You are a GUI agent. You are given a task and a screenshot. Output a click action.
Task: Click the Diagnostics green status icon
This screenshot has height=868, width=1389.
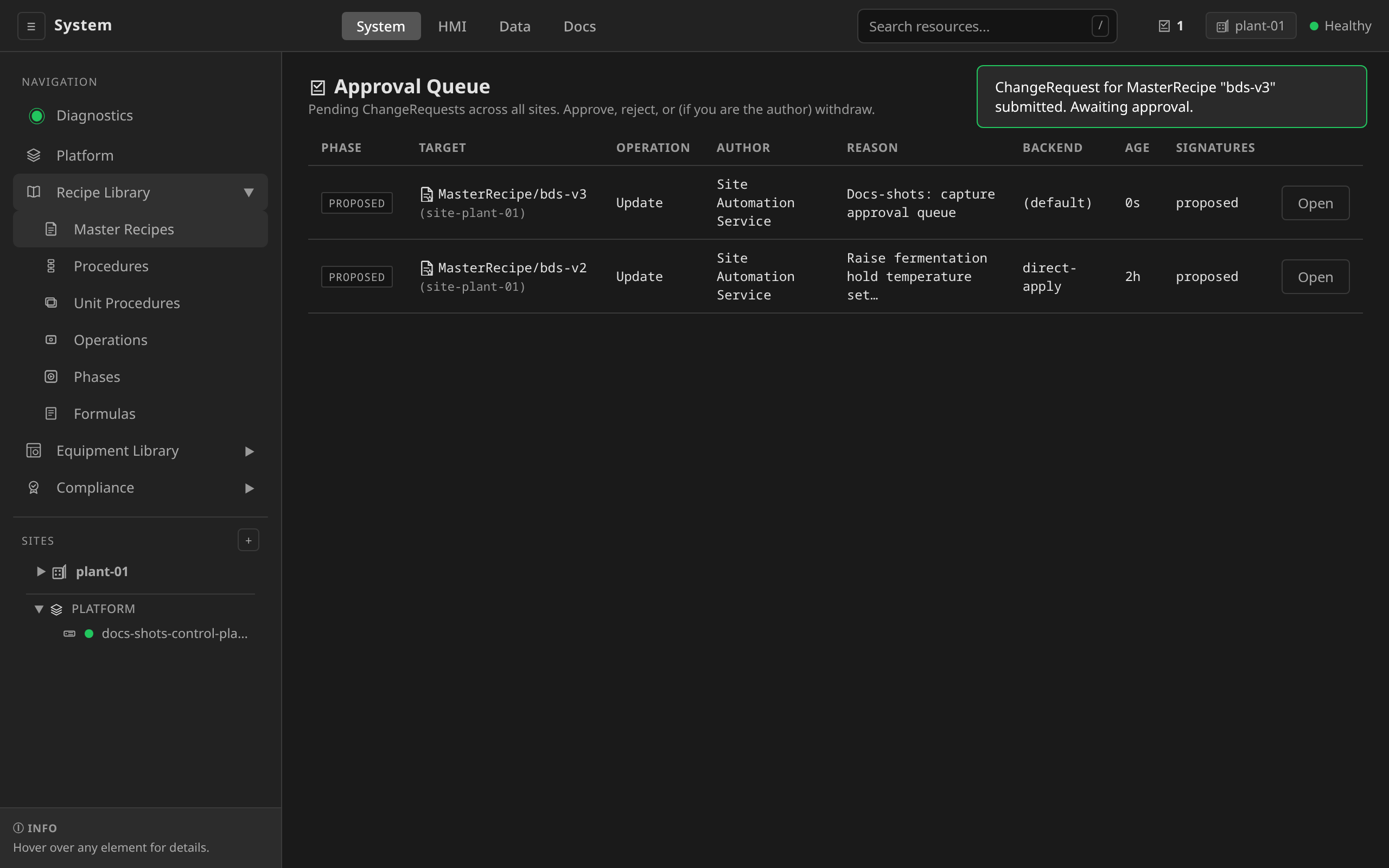tap(37, 116)
